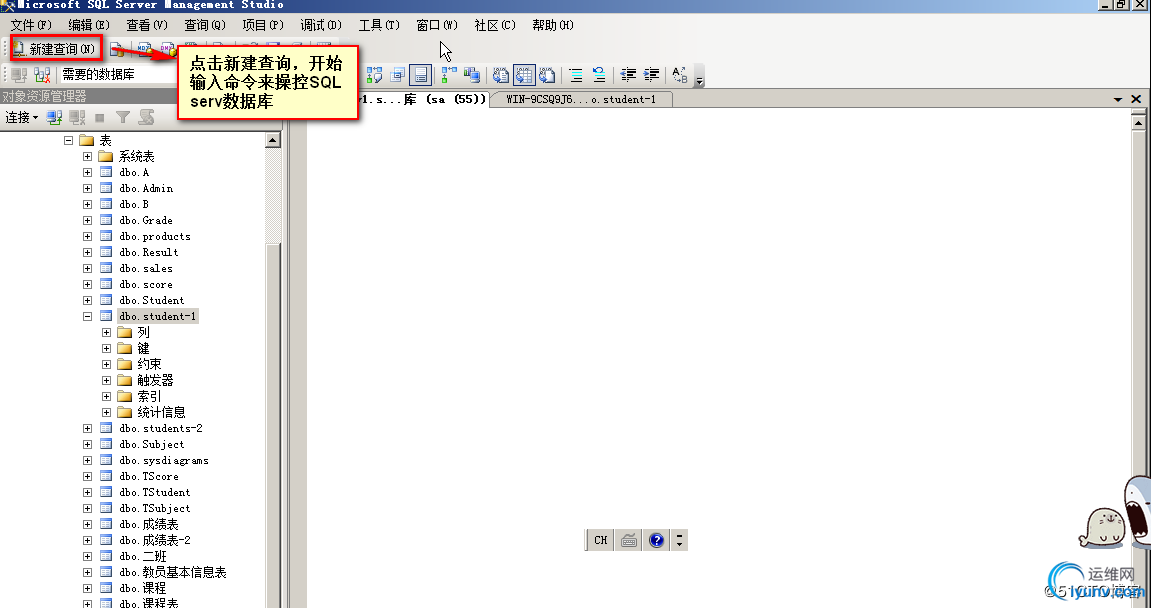Open the 文件(F) menu
The image size is (1151, 608).
32,25
